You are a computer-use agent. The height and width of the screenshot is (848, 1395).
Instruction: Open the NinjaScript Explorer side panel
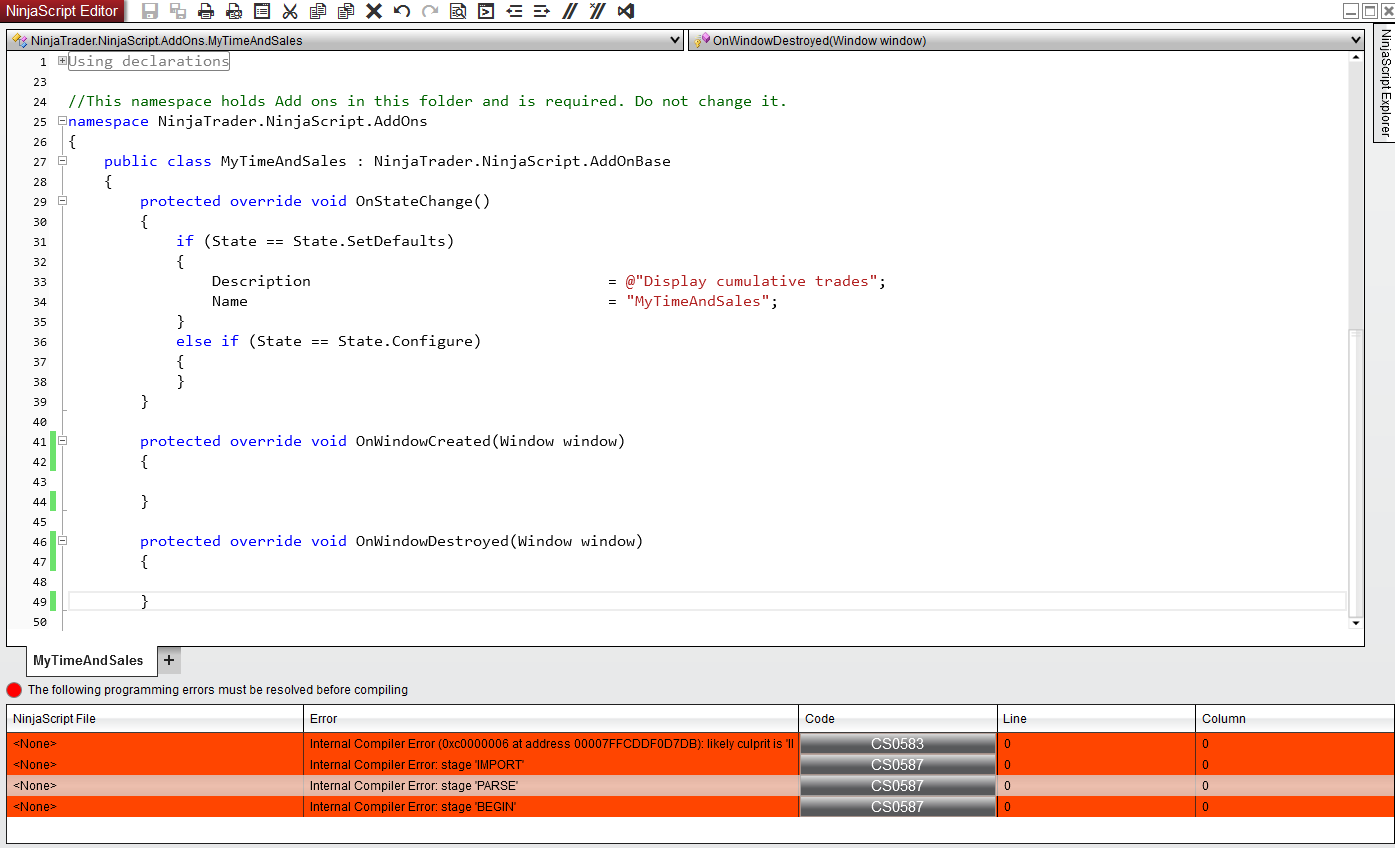click(x=1385, y=84)
